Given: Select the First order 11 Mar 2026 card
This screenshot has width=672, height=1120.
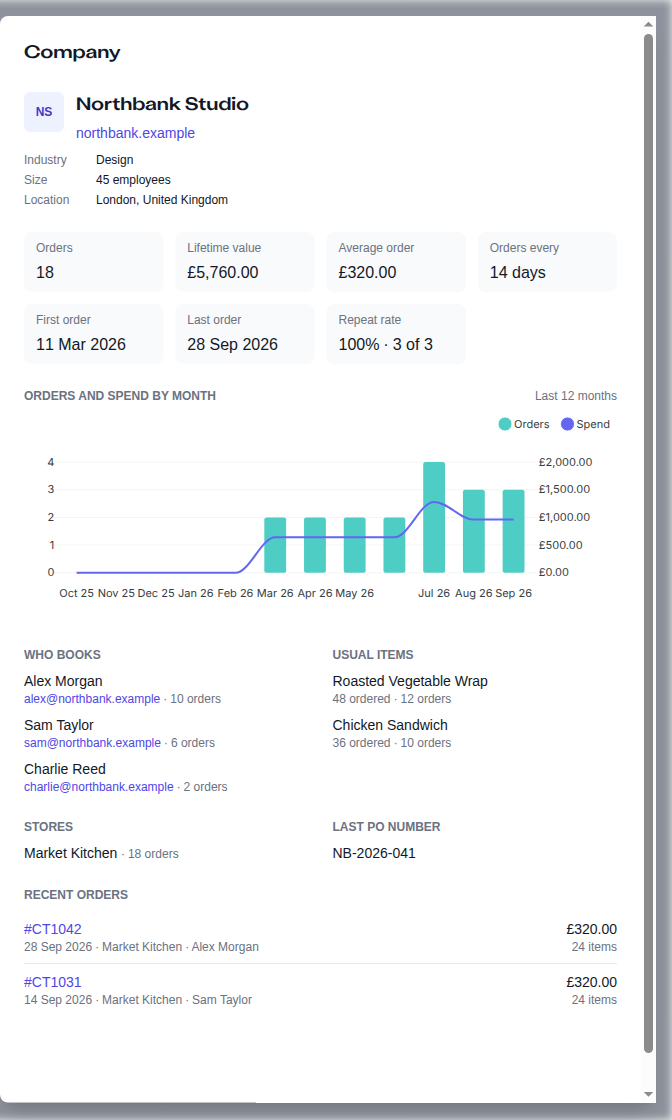Looking at the screenshot, I should [94, 334].
